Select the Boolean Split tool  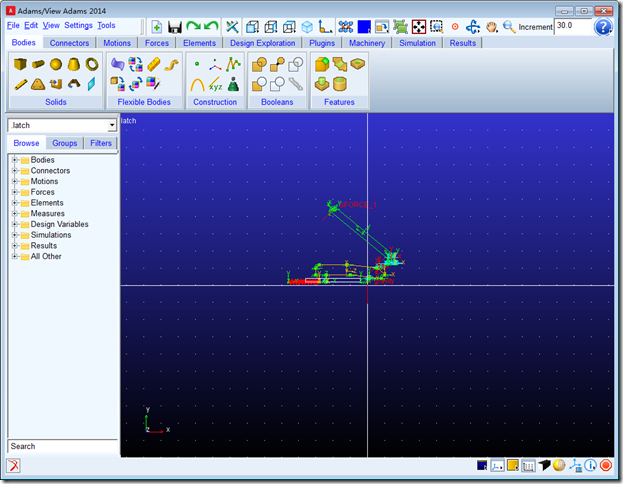pos(277,84)
